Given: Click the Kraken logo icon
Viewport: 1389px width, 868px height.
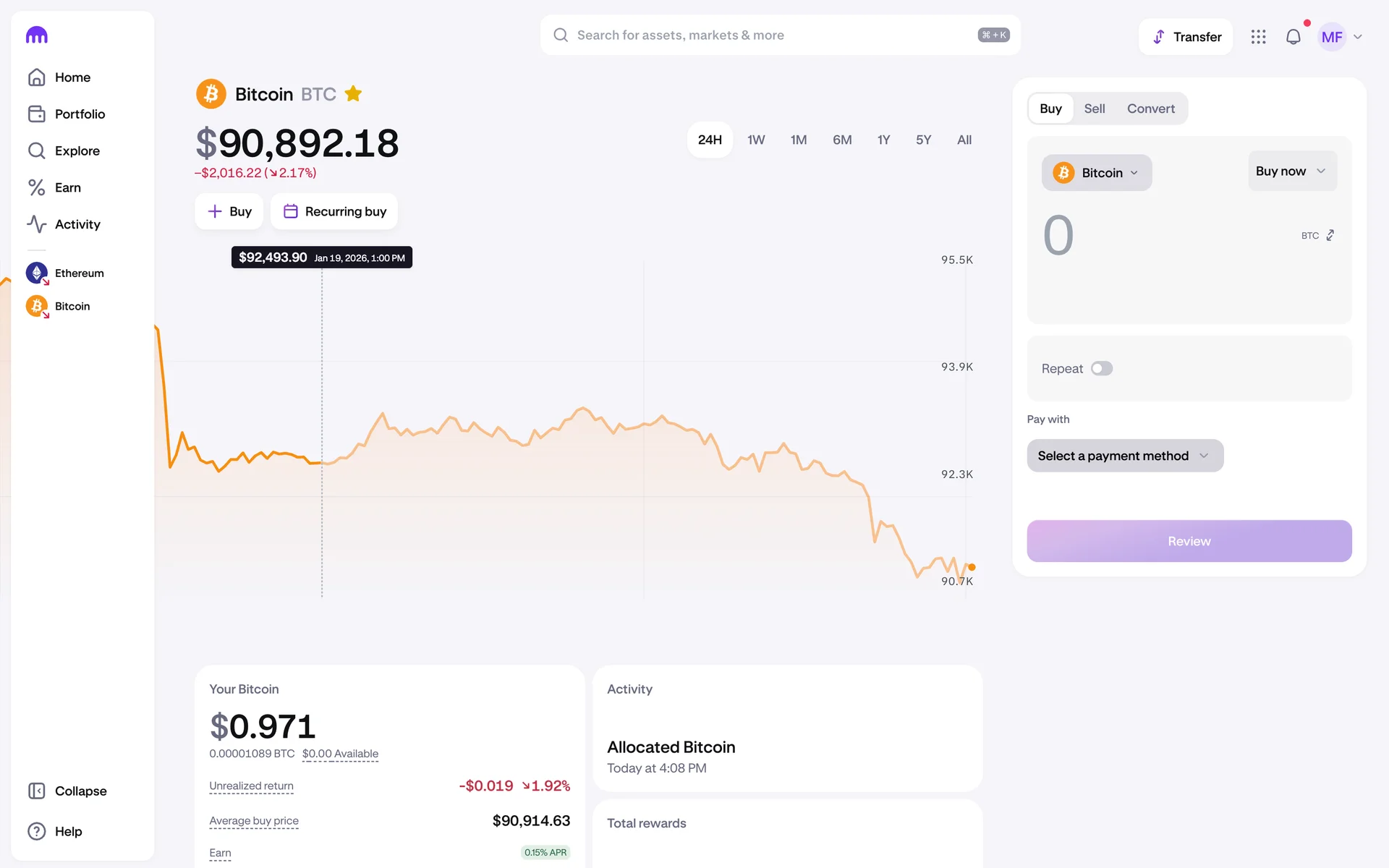Looking at the screenshot, I should [x=36, y=35].
